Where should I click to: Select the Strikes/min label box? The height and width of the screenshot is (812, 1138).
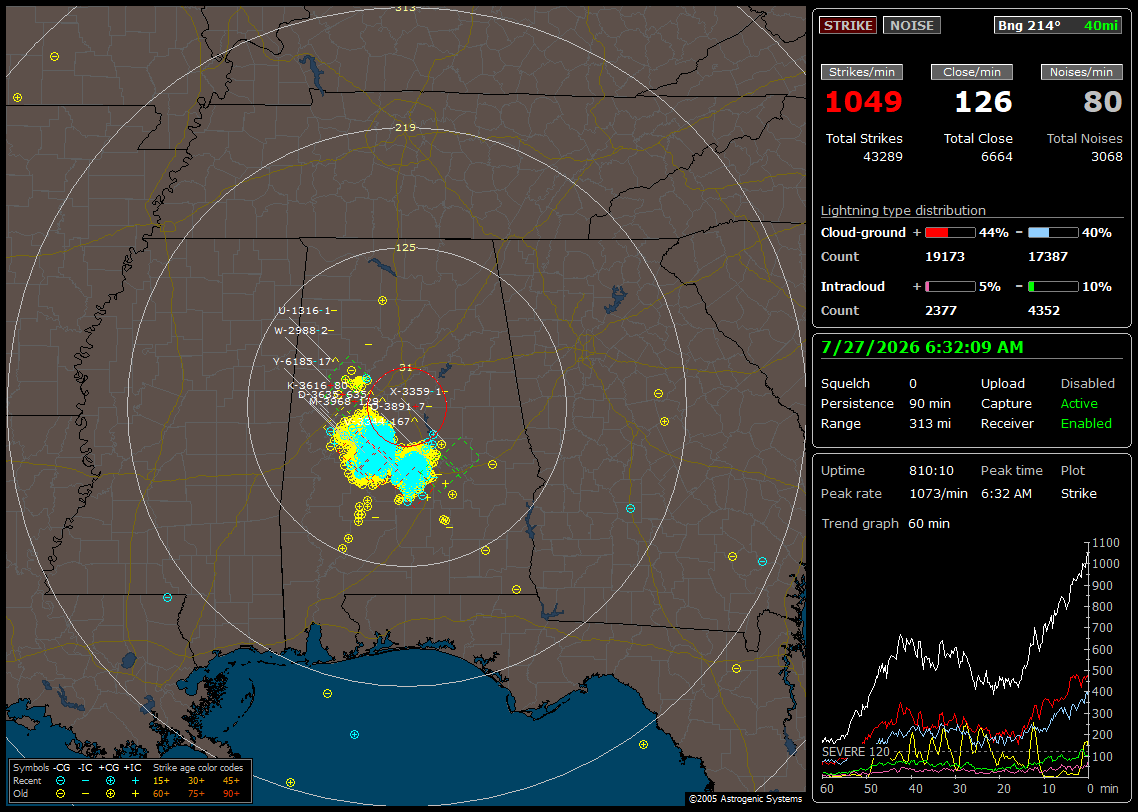pyautogui.click(x=862, y=72)
